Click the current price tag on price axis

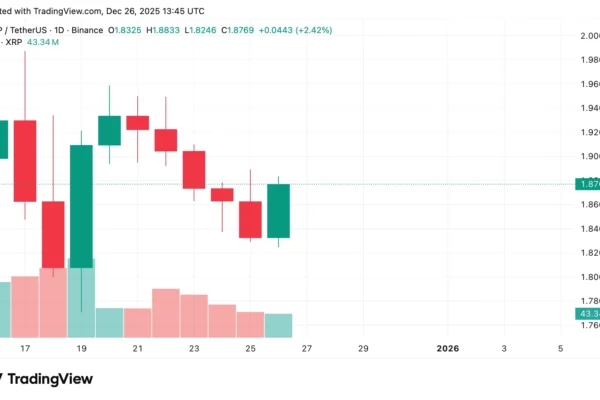pyautogui.click(x=586, y=184)
